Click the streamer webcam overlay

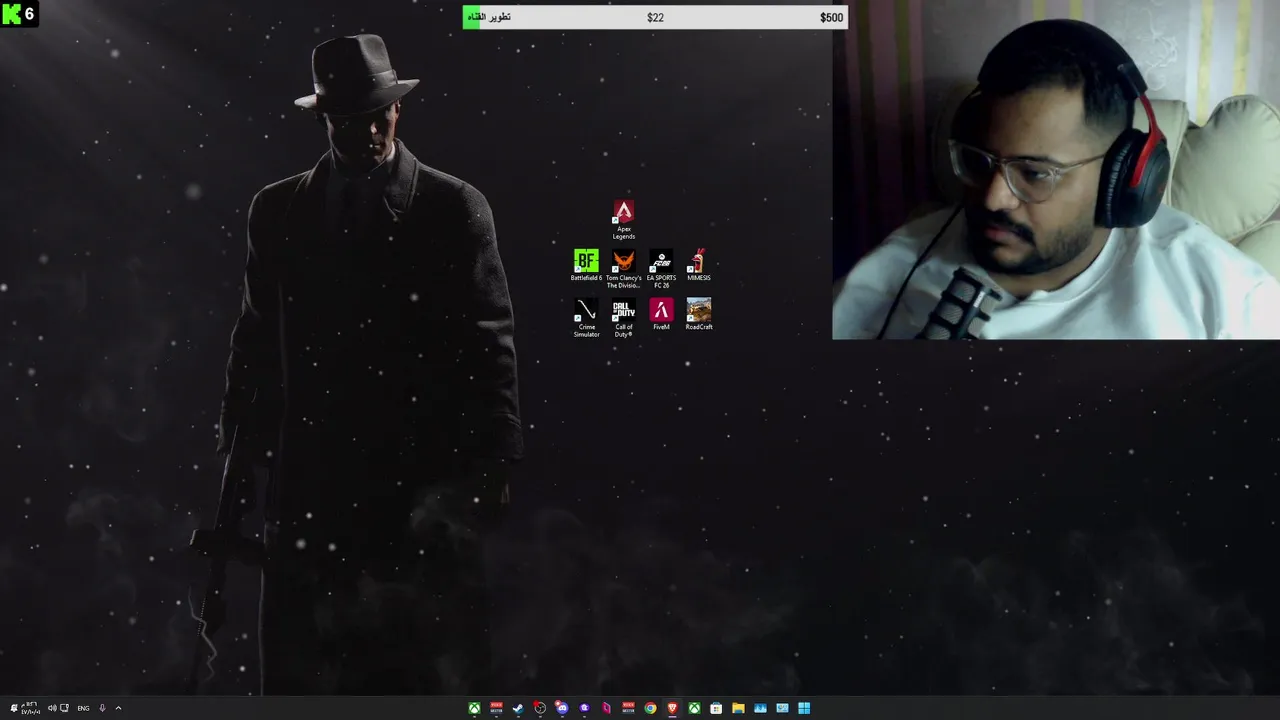(x=1056, y=170)
